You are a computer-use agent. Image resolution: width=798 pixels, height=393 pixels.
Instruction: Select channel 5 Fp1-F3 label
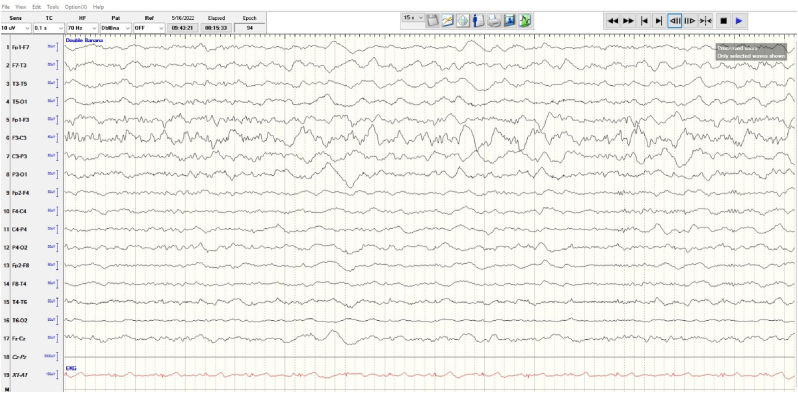[x=21, y=120]
